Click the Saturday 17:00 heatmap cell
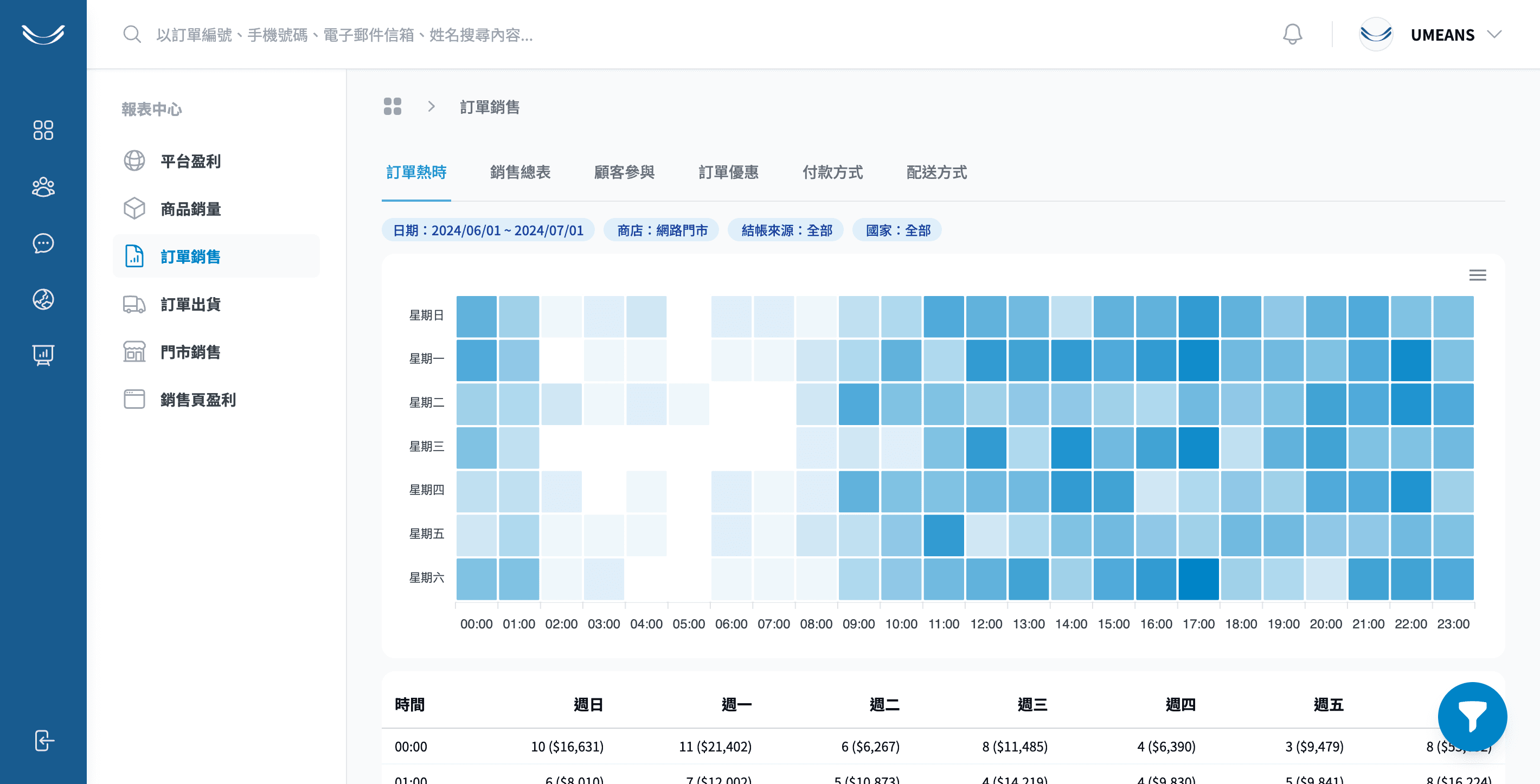Screen dimensions: 1540x784 click(1198, 579)
